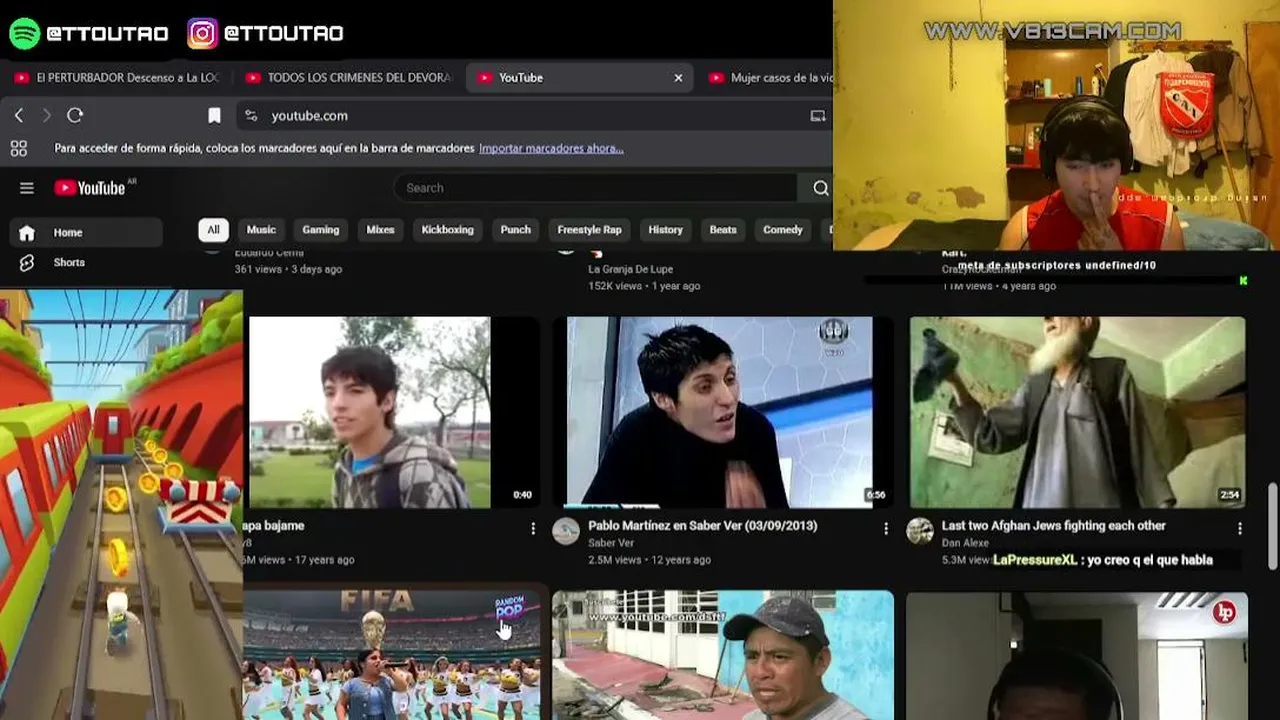Viewport: 1280px width, 720px height.
Task: Open options menu for 'apa bajame' video
Action: pyautogui.click(x=533, y=528)
